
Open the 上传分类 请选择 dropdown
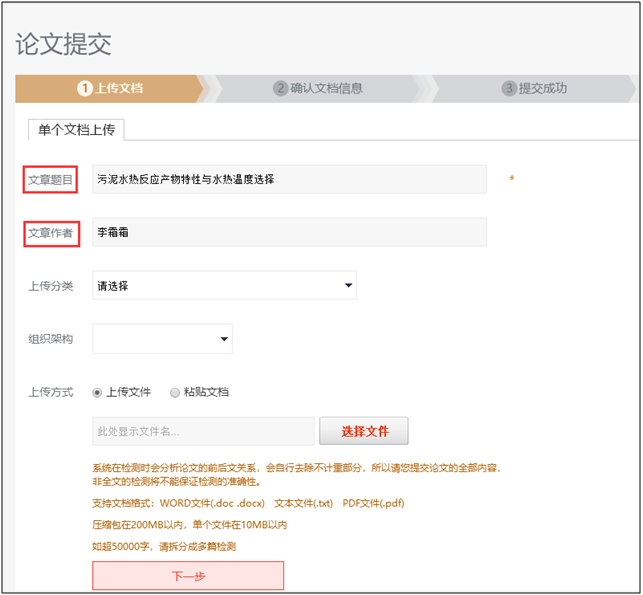coord(224,286)
